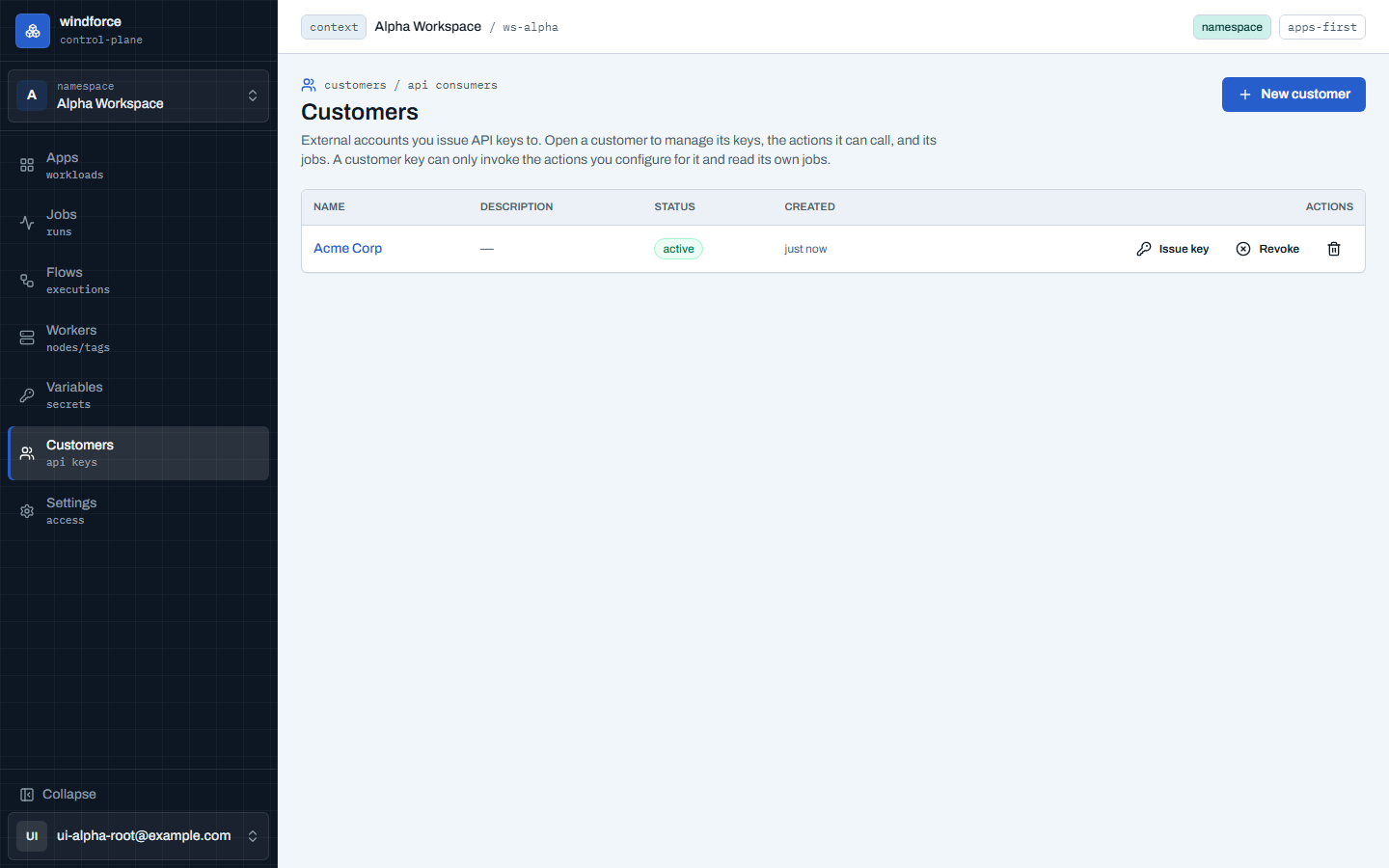Viewport: 1389px width, 868px height.
Task: Go to Jobs runs section
Action: (x=138, y=223)
